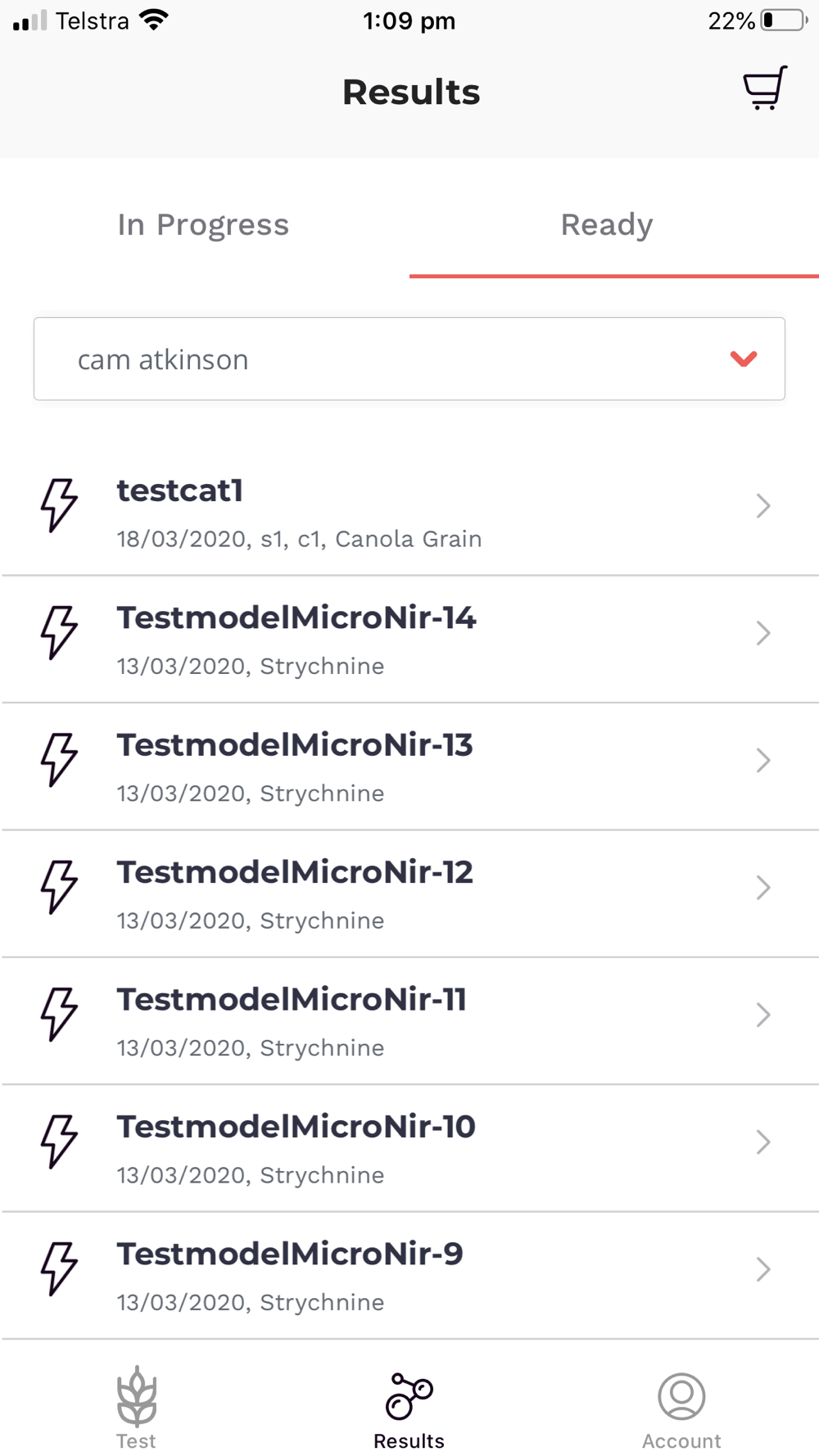Viewport: 819px width, 1456px height.
Task: Switch to the In Progress tab
Action: (203, 224)
